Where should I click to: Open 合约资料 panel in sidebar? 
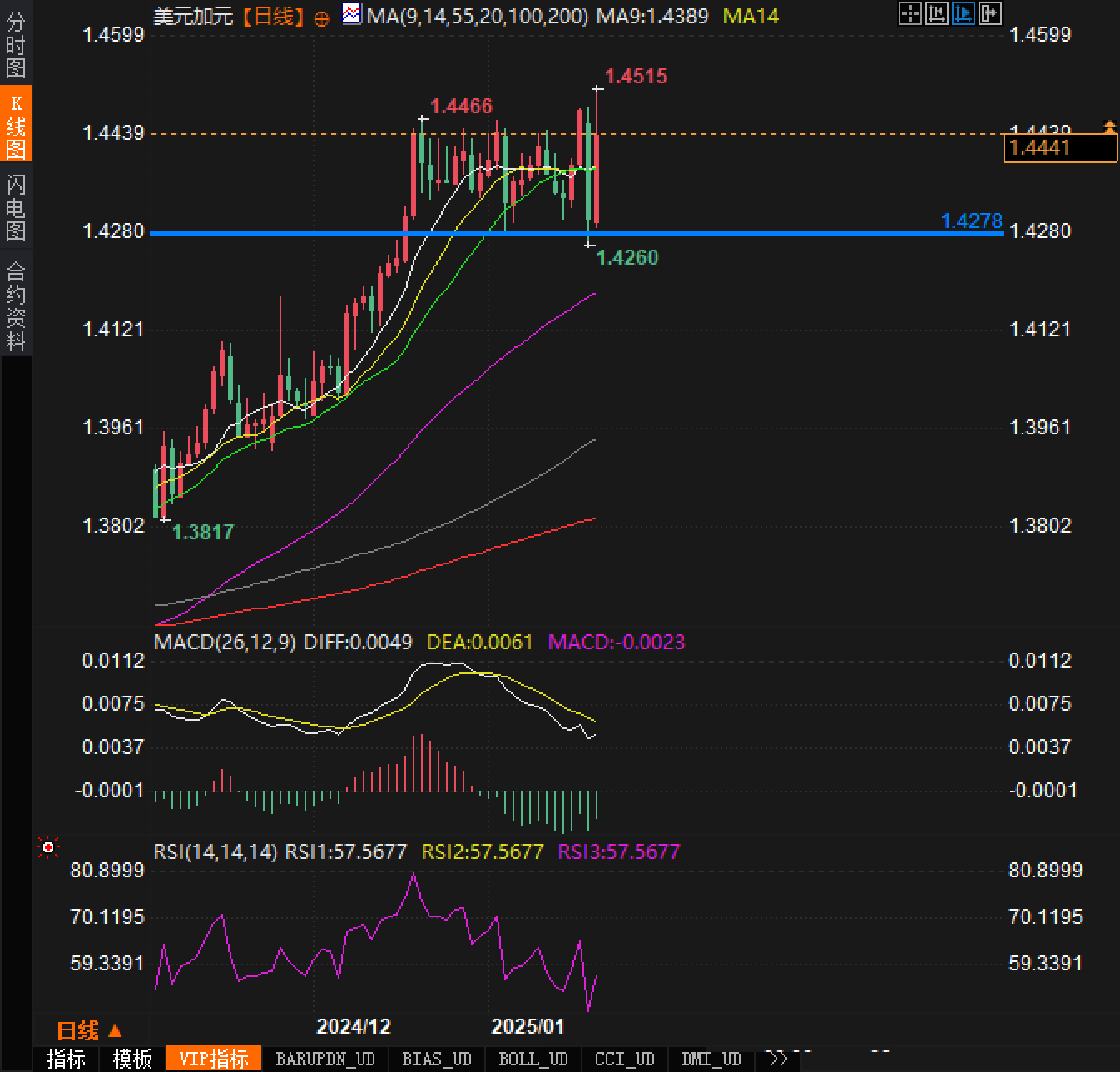point(16,306)
